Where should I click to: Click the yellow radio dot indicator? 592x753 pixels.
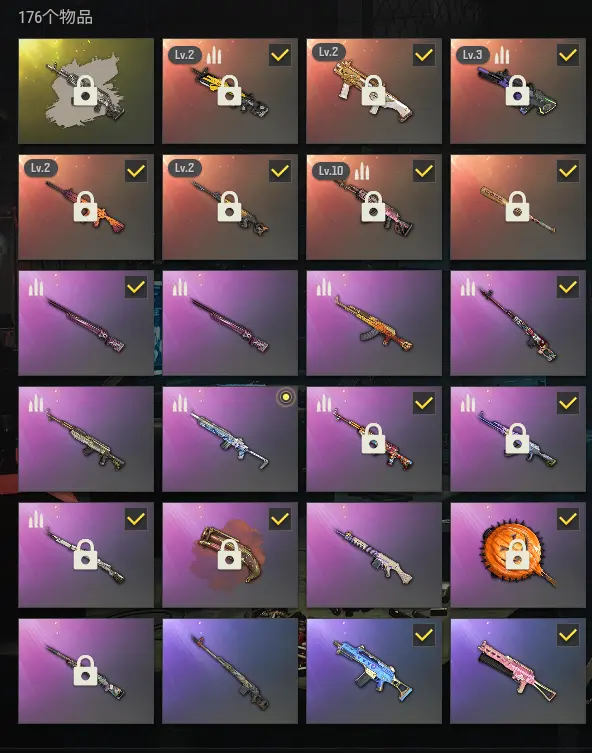click(x=286, y=397)
